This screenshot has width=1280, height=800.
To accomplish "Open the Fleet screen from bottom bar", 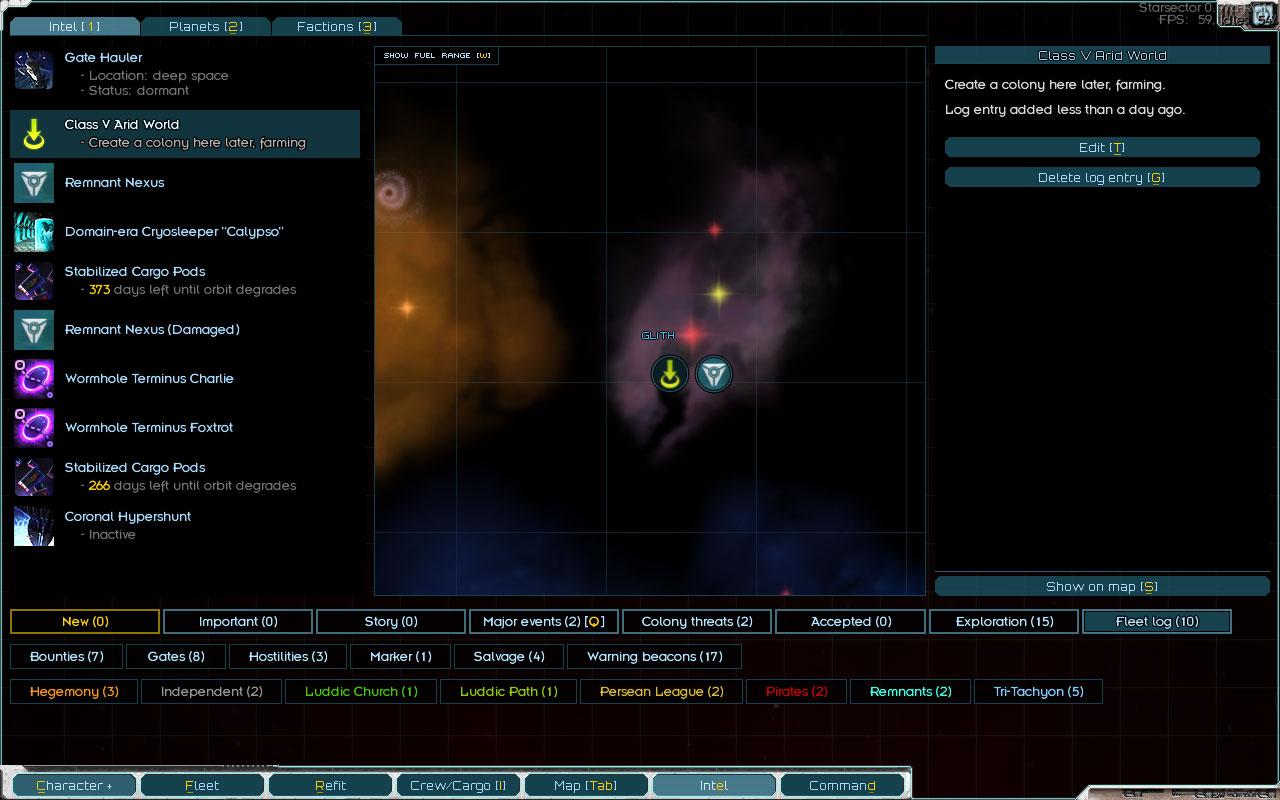I will point(202,786).
